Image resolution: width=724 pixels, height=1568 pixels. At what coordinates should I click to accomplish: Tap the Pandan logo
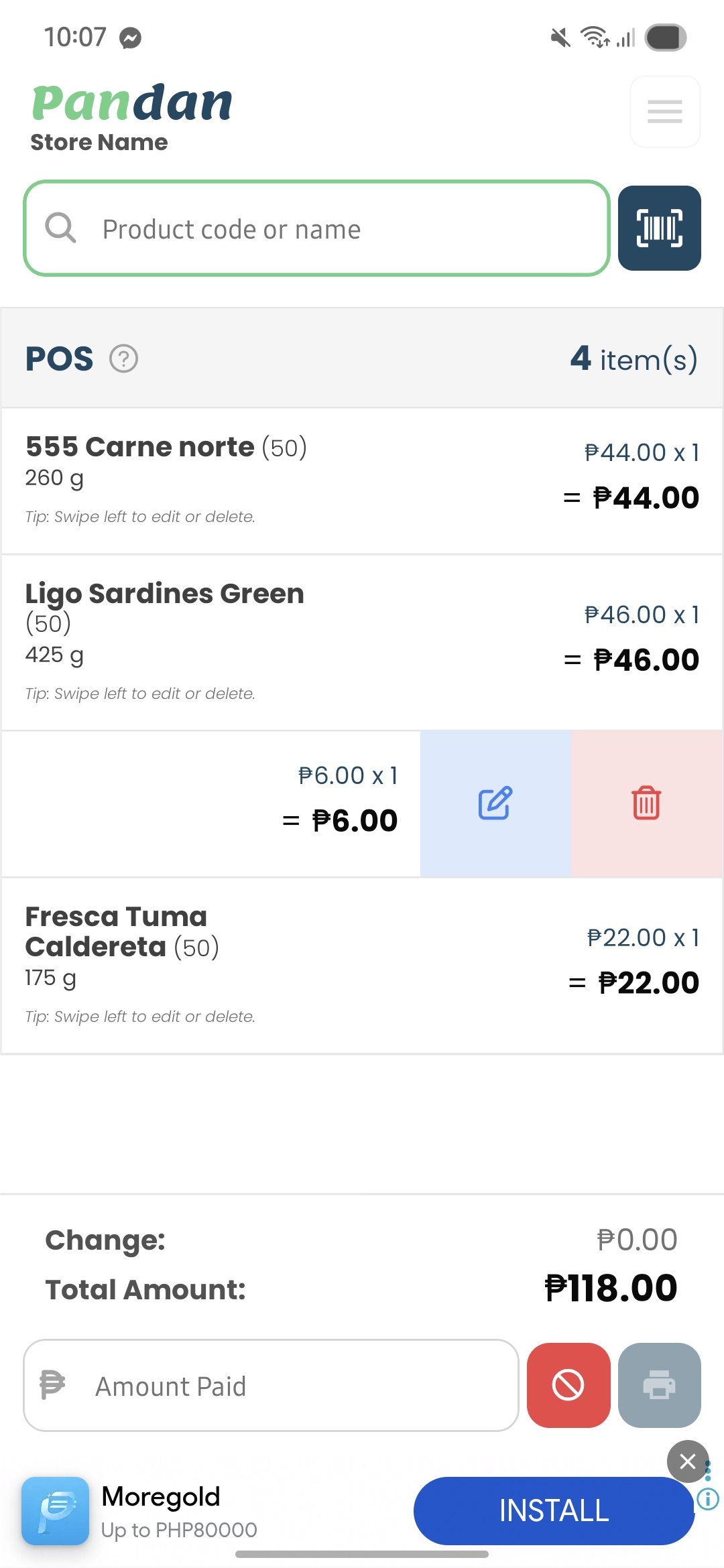132,103
